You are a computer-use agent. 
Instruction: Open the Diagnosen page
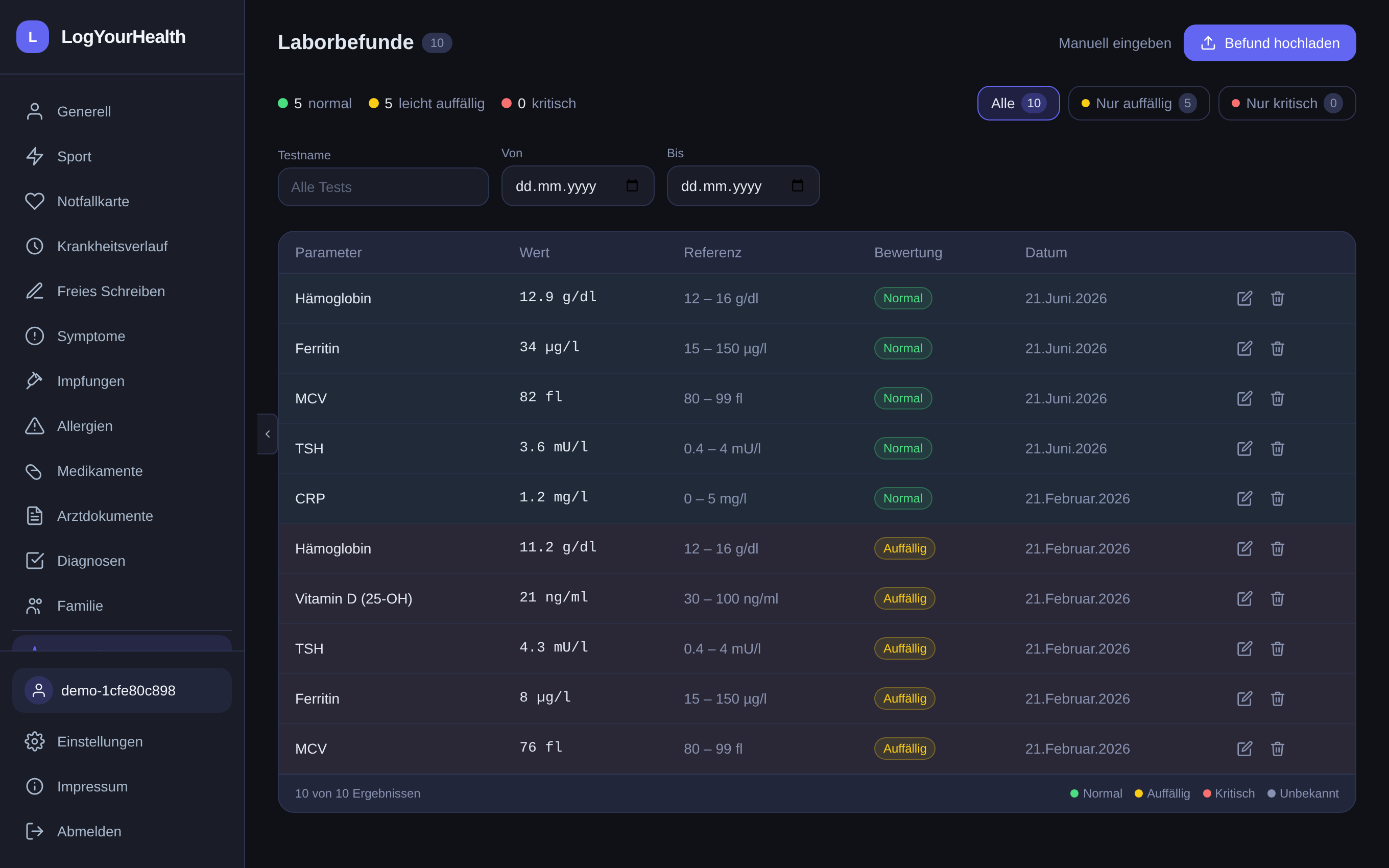coord(122,560)
